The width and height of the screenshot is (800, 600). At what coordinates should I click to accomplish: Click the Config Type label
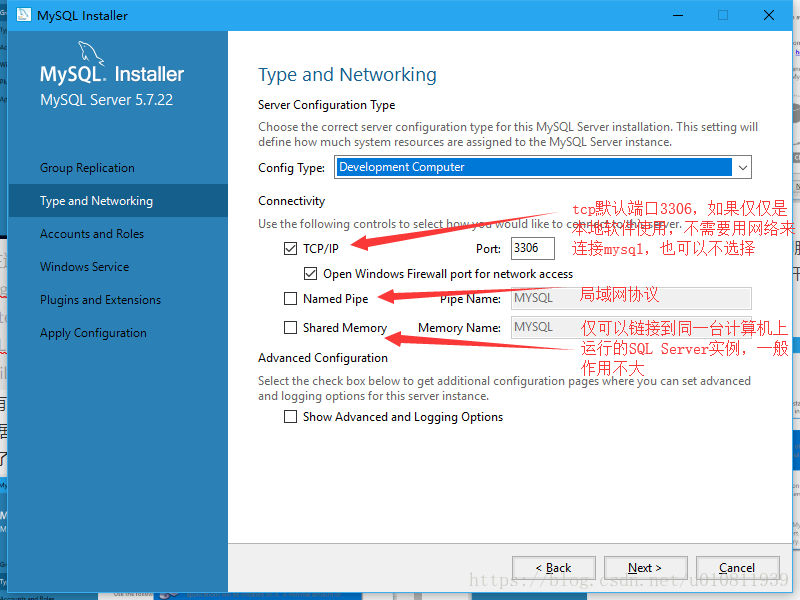tap(291, 168)
